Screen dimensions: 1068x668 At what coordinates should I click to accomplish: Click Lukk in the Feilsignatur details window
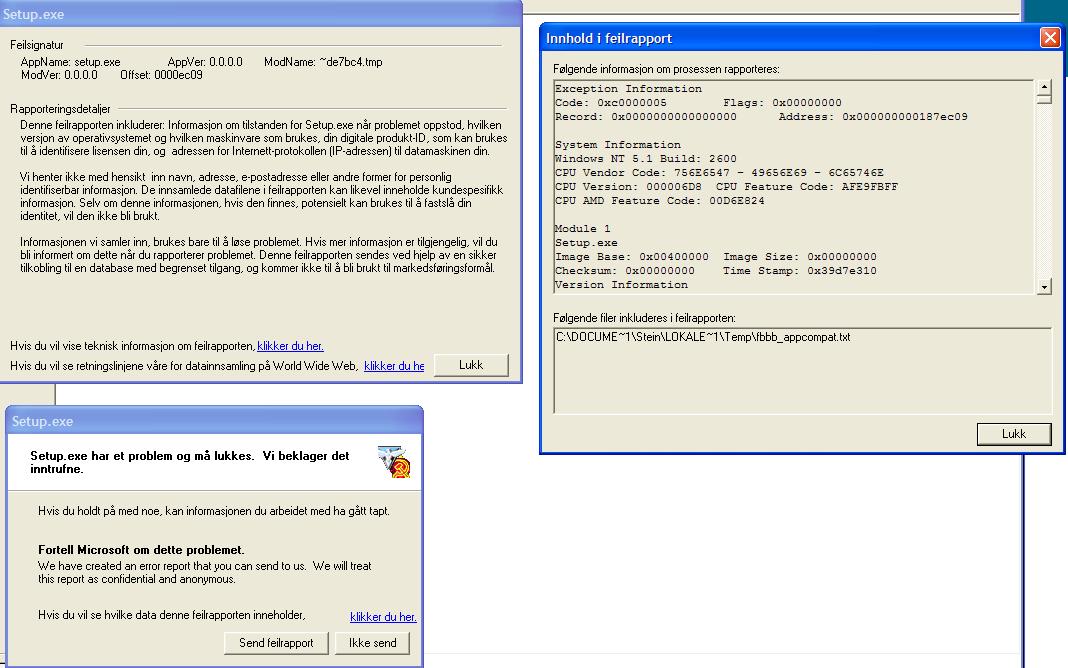coord(471,365)
